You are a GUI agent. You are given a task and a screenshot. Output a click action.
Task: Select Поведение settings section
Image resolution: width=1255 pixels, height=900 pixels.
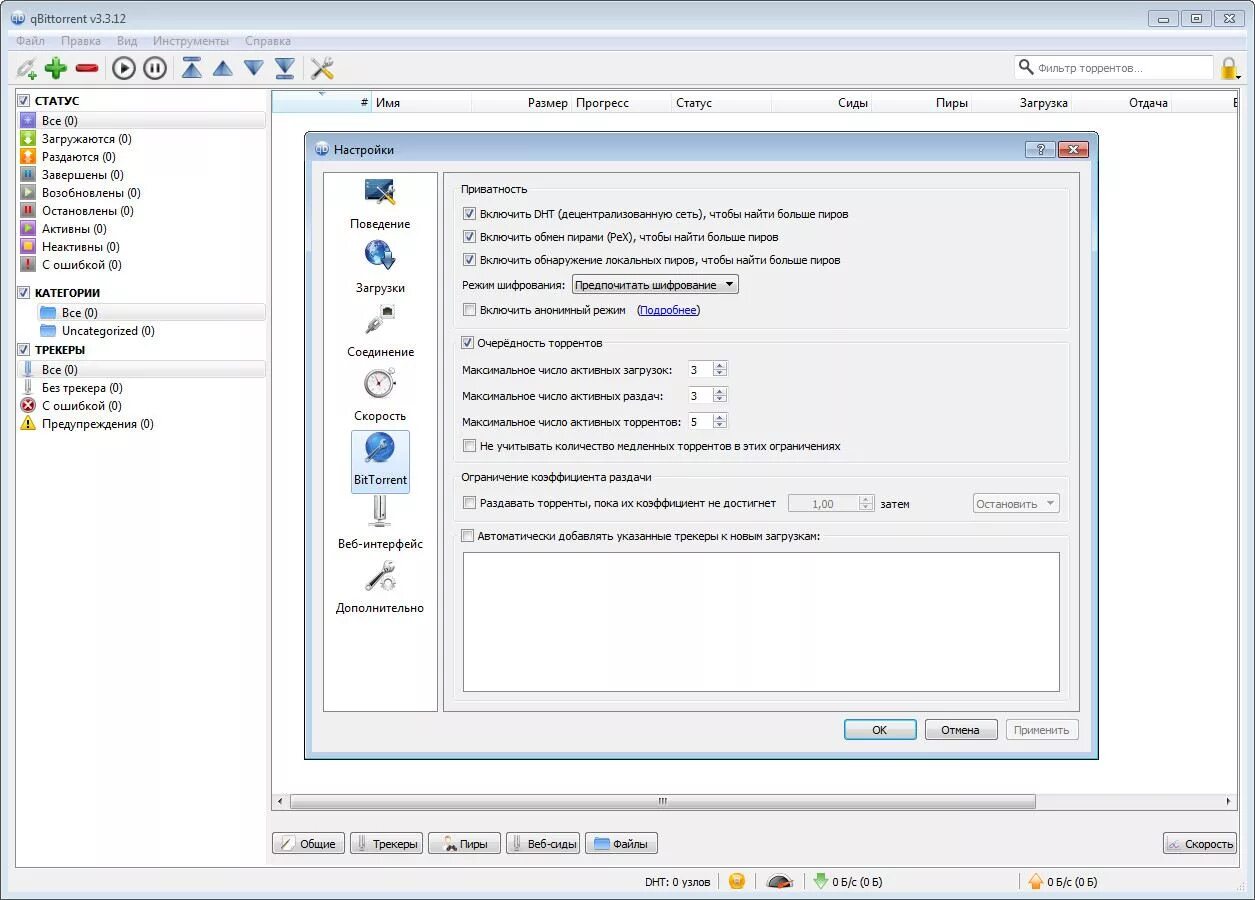(380, 205)
